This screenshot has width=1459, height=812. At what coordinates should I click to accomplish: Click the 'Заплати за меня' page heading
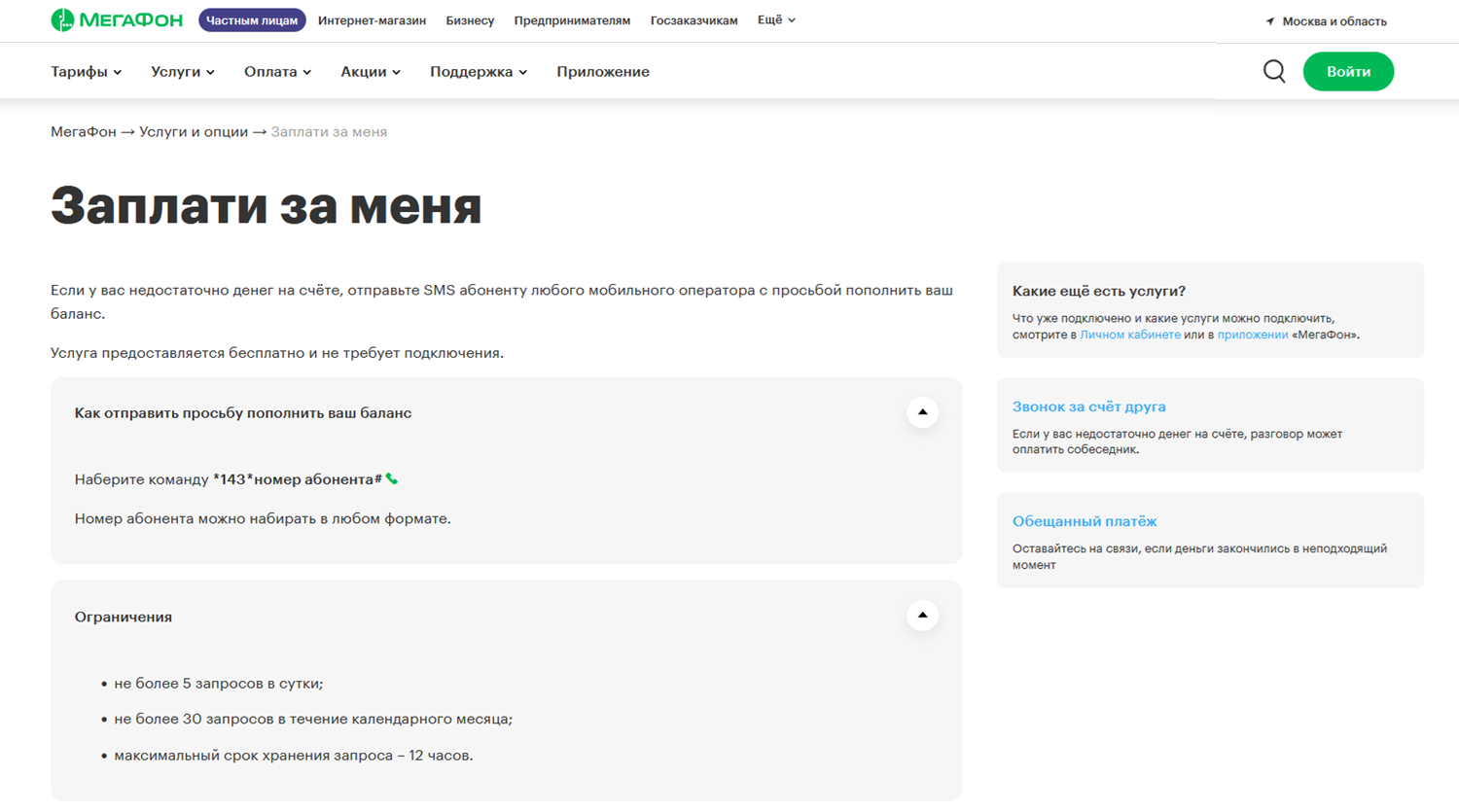click(267, 206)
